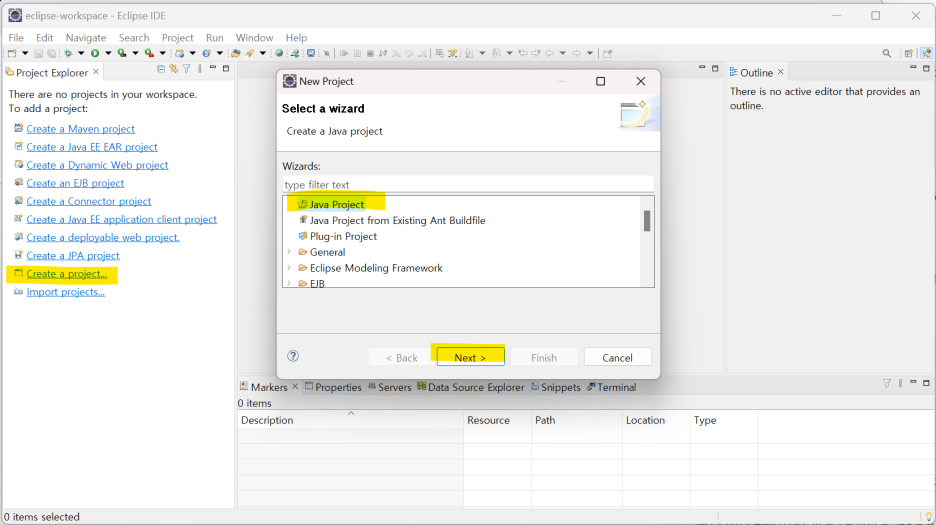The width and height of the screenshot is (936, 525).
Task: Click the dialog help question mark icon
Action: tap(292, 356)
